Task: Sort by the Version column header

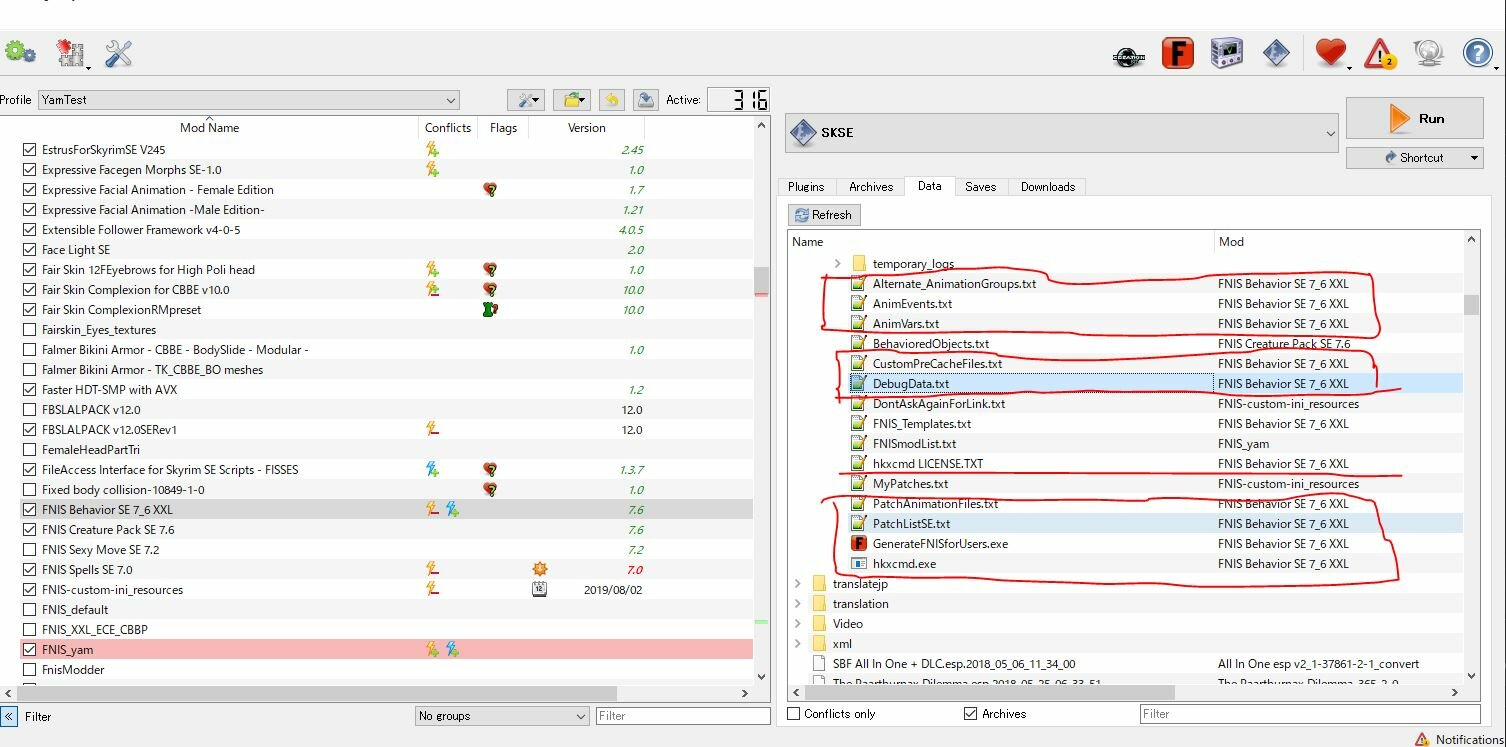Action: [587, 127]
